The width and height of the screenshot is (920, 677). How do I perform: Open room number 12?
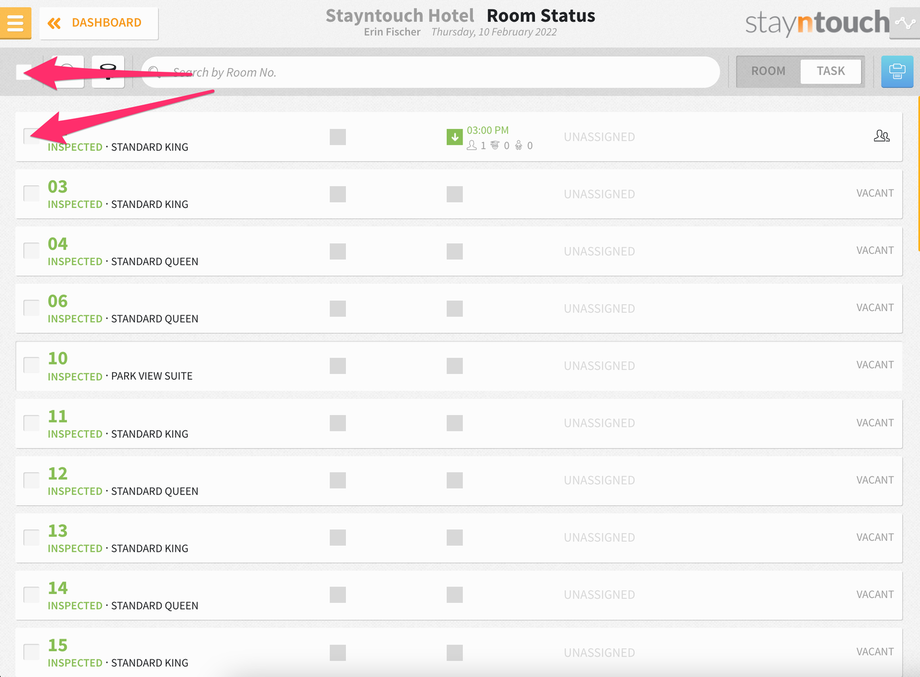click(58, 473)
